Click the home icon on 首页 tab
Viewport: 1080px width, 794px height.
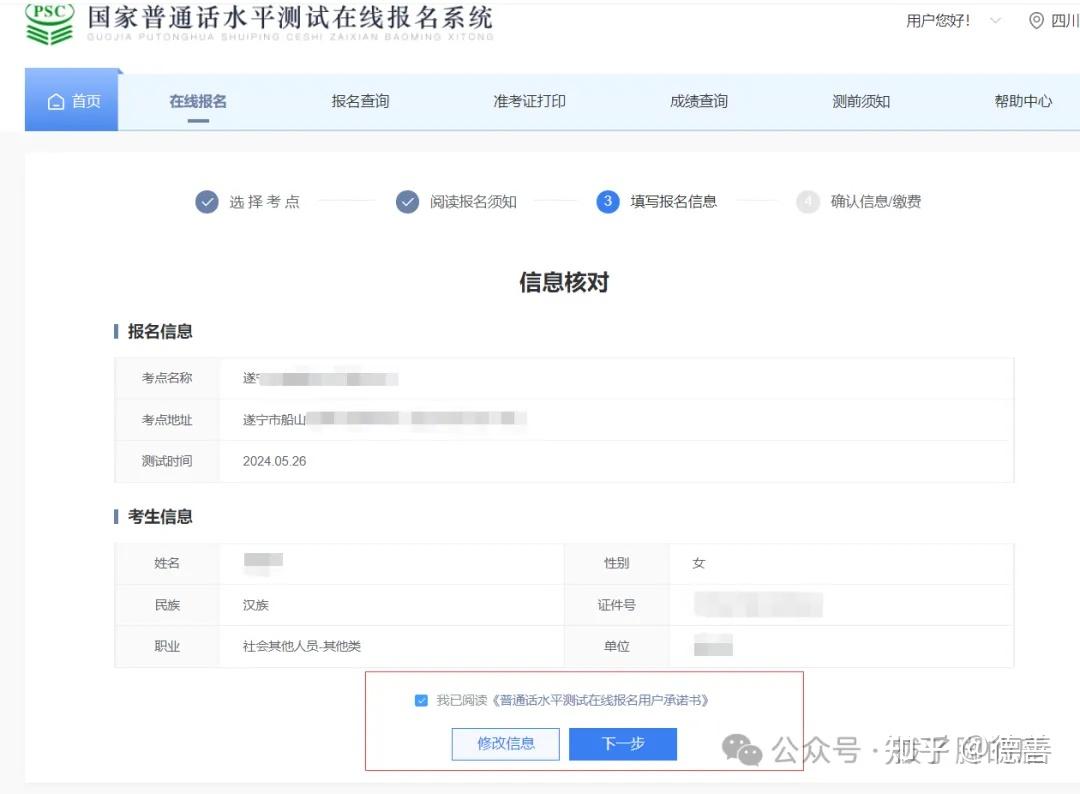click(x=56, y=99)
